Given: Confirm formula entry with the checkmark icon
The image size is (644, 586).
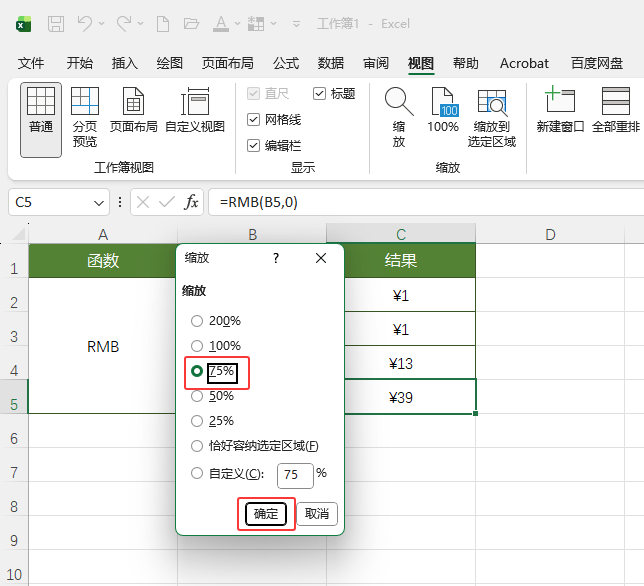Looking at the screenshot, I should (x=167, y=202).
